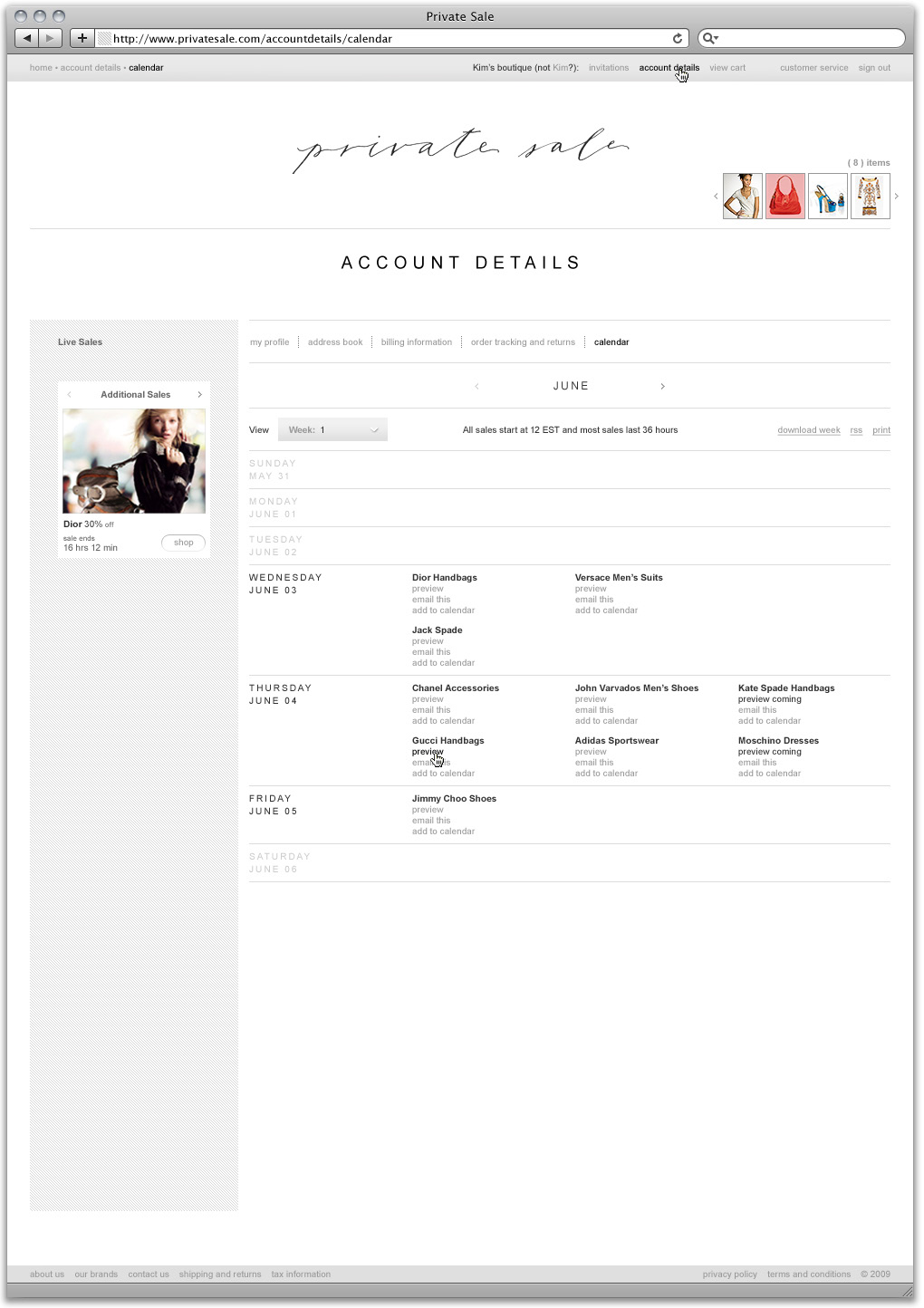This screenshot has width=924, height=1308.
Task: Open privacy policy footer link
Action: coord(730,1274)
